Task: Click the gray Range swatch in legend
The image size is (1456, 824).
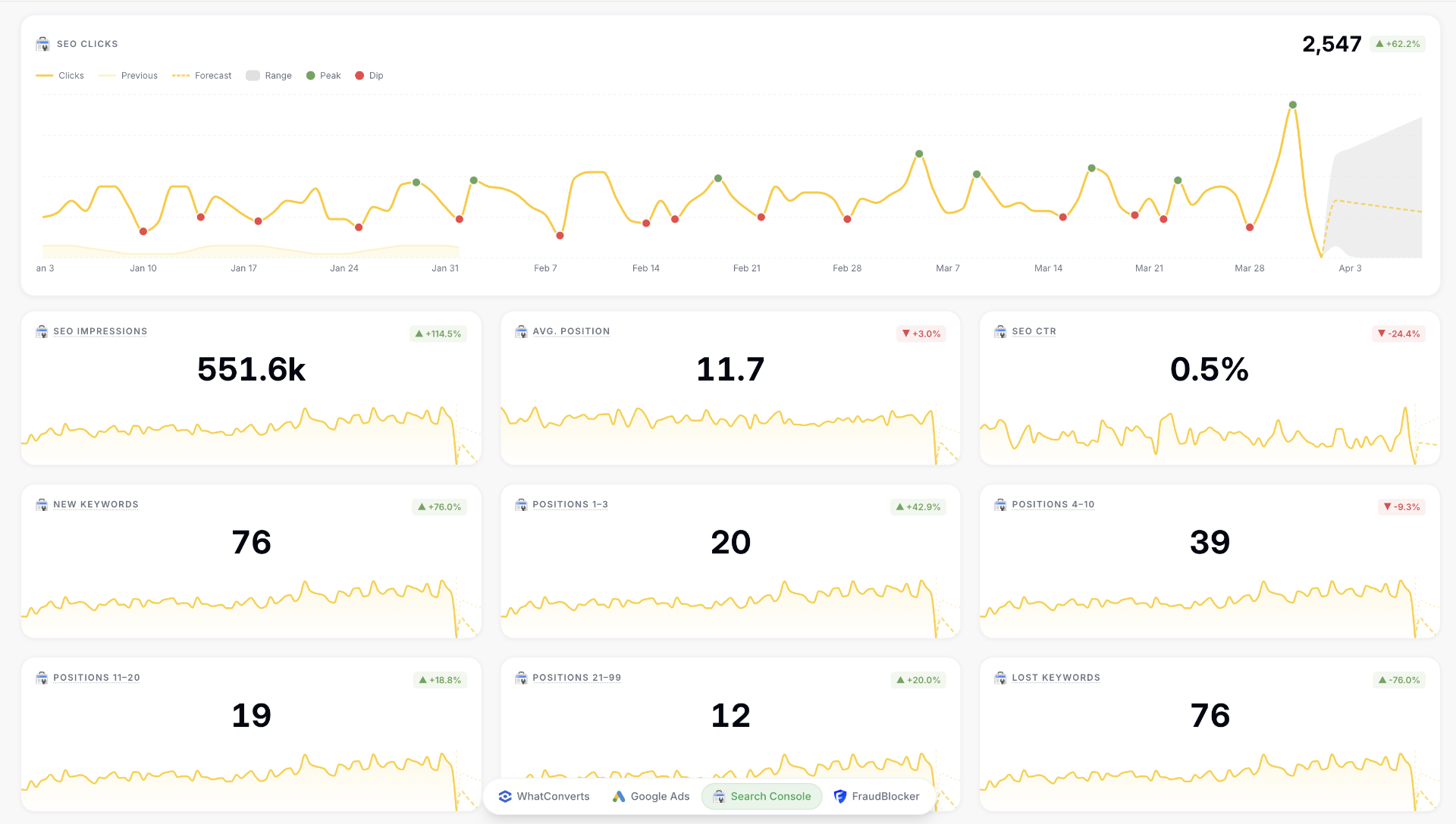Action: coord(253,76)
